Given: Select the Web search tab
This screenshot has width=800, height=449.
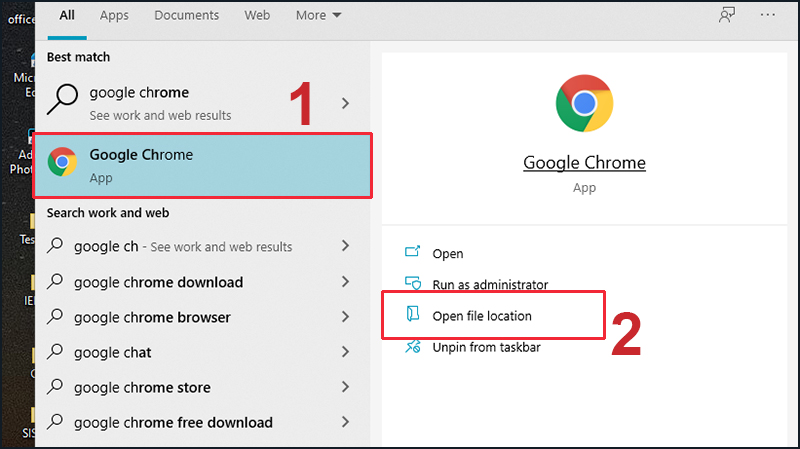Looking at the screenshot, I should point(257,16).
